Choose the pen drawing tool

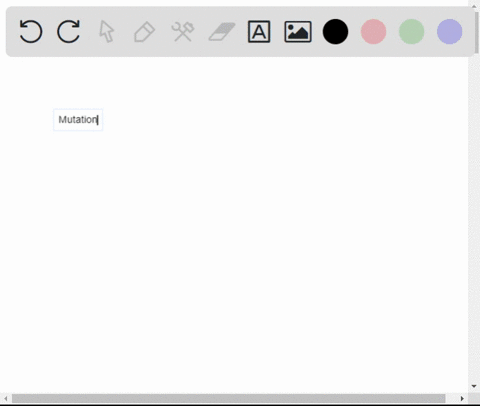(144, 32)
